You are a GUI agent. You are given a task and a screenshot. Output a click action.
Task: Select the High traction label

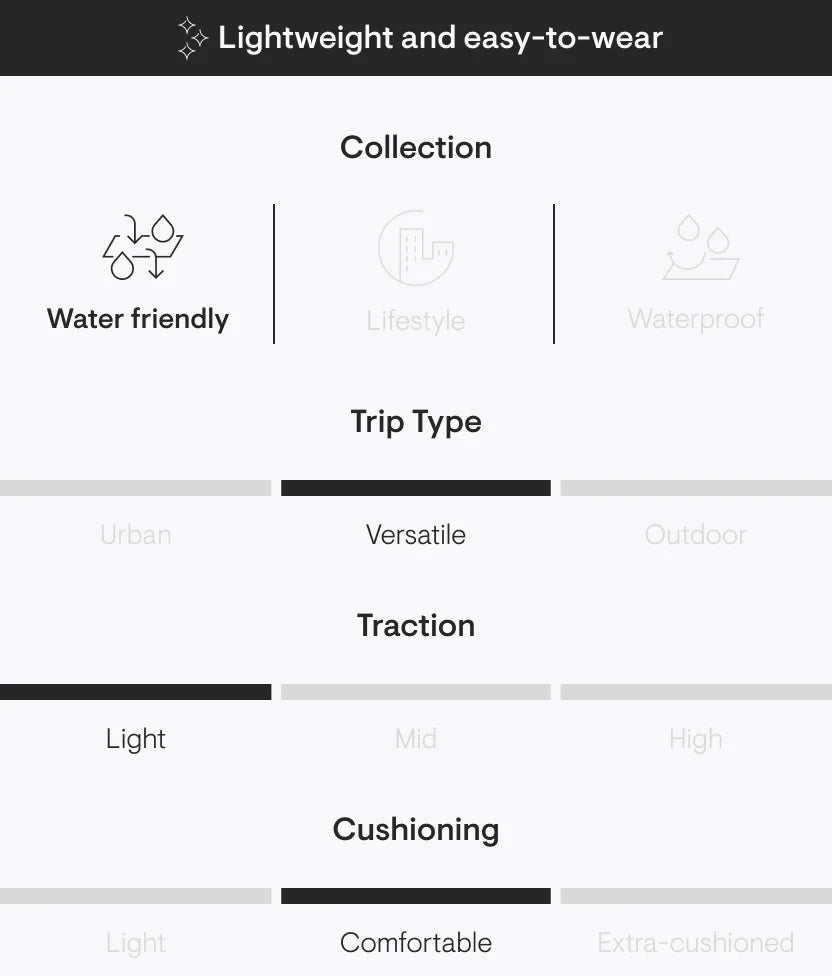click(x=696, y=739)
